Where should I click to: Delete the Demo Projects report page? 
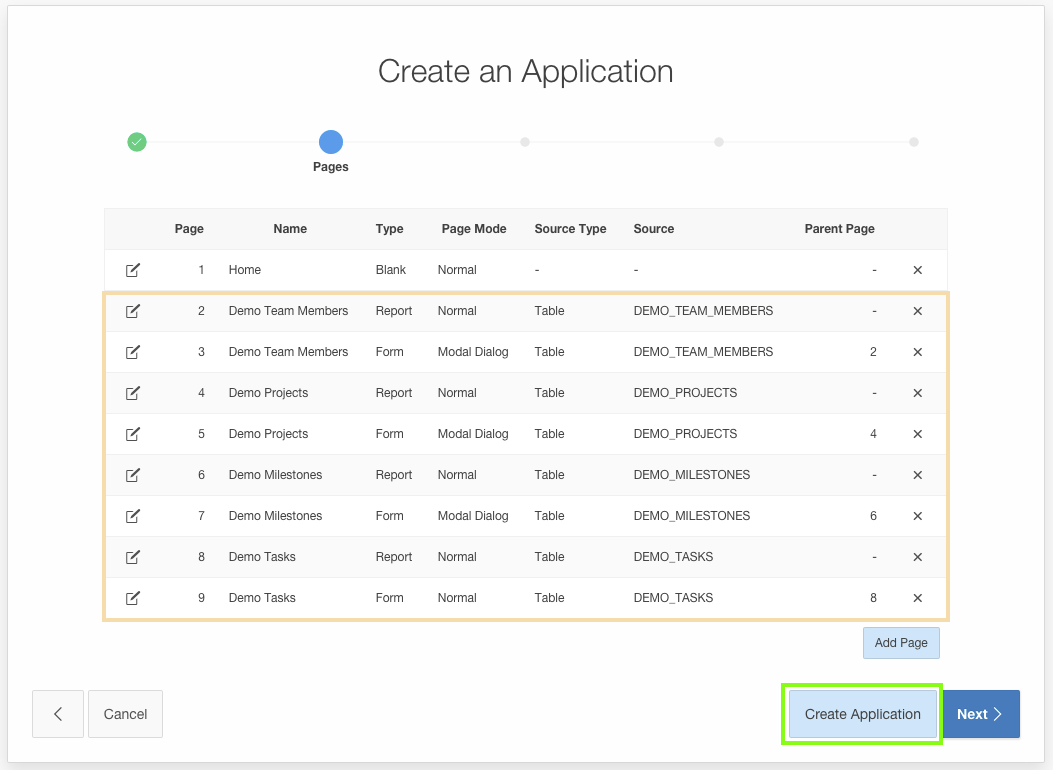click(917, 393)
